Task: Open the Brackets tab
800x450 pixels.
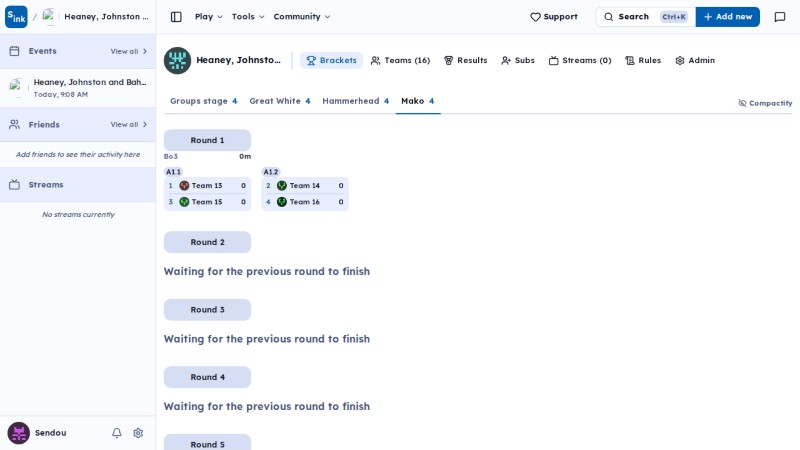Action: [x=331, y=60]
